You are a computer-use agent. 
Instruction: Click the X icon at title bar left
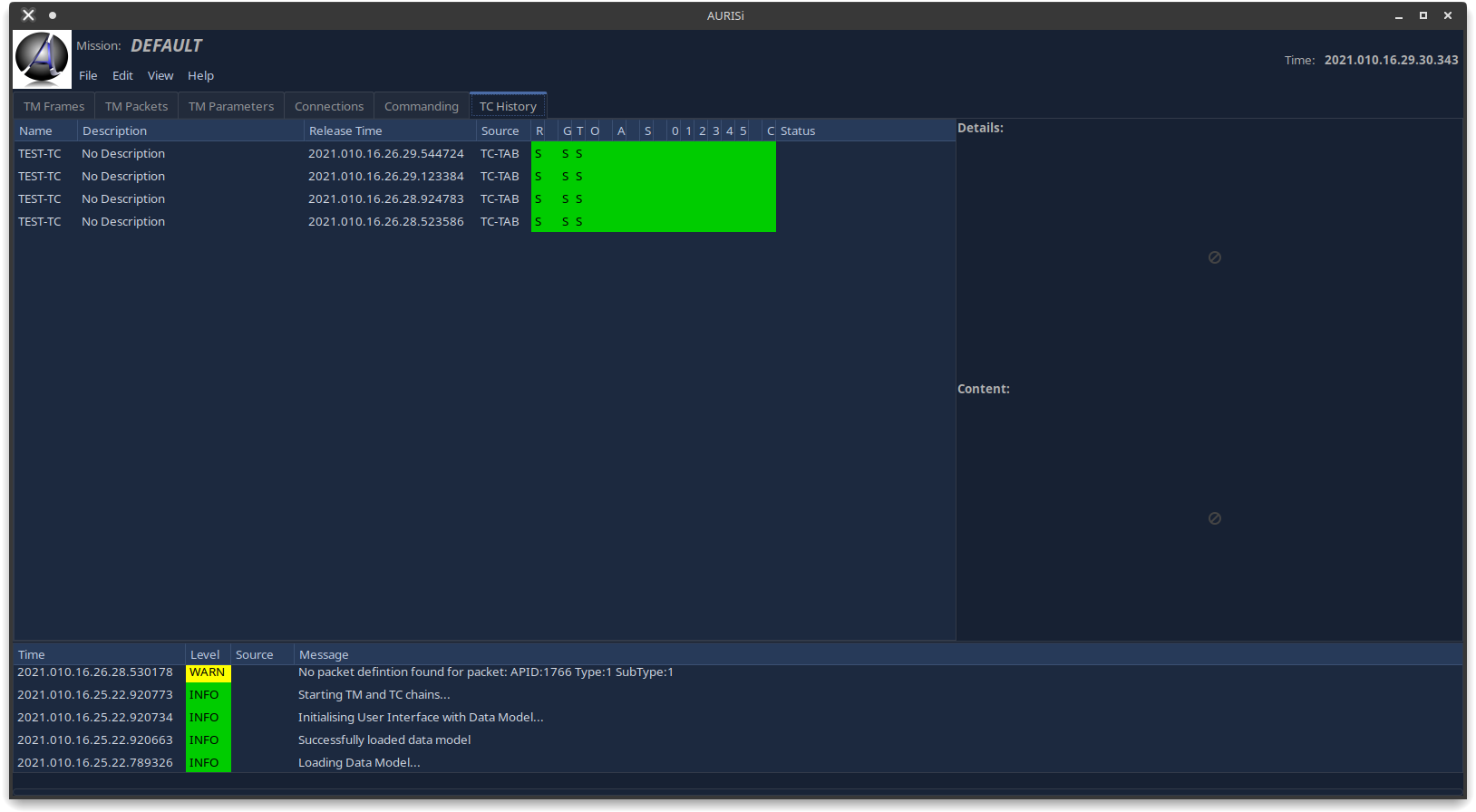point(28,15)
